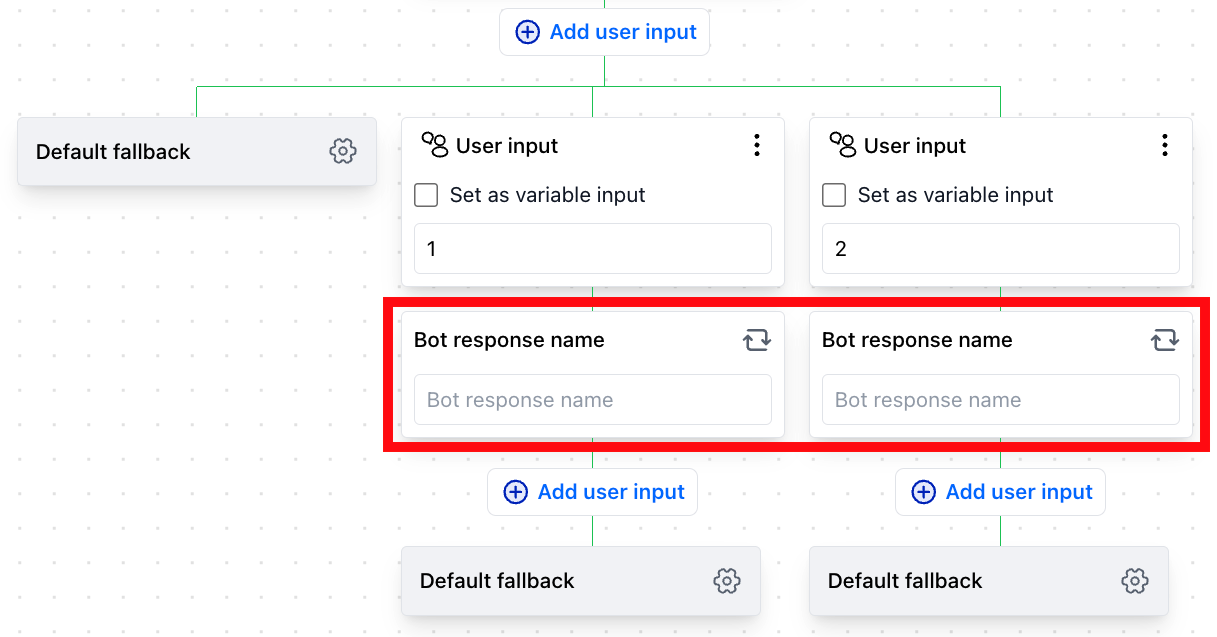Open the kebab menu on second User input node
The width and height of the screenshot is (1217, 637).
click(x=1165, y=145)
